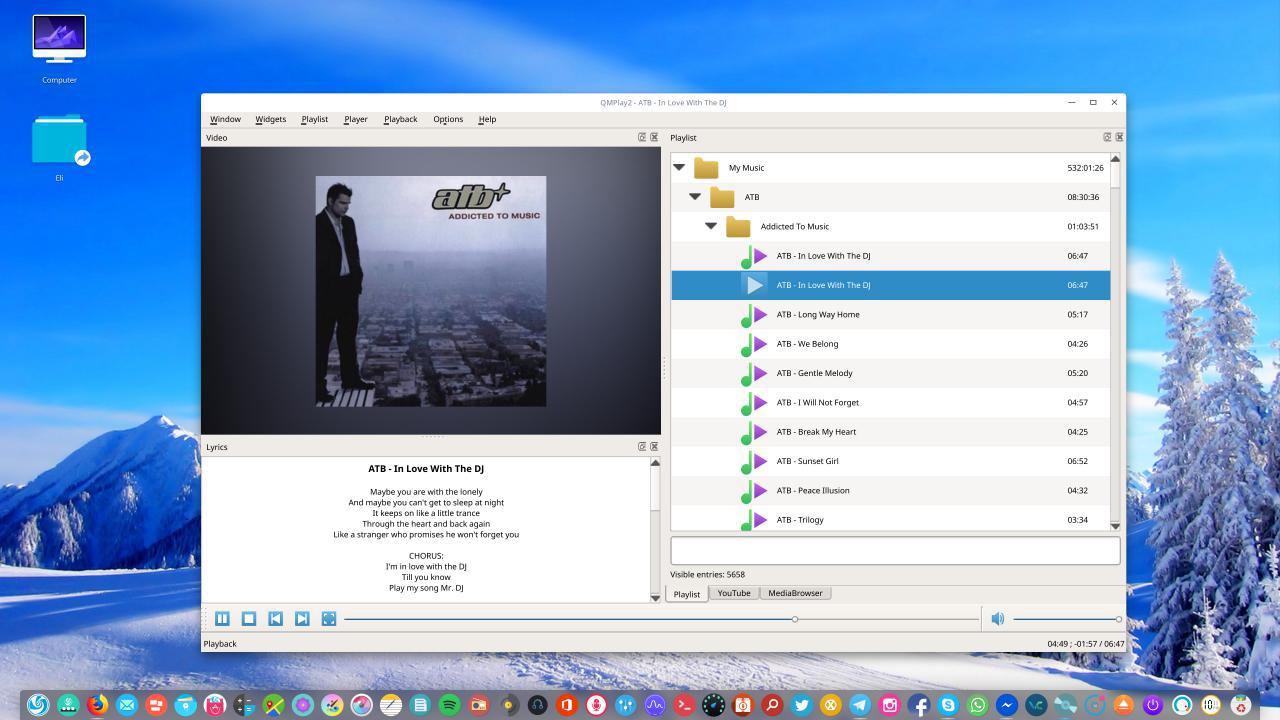This screenshot has width=1280, height=720.
Task: Select the Playlist tab at the bottom
Action: [687, 594]
